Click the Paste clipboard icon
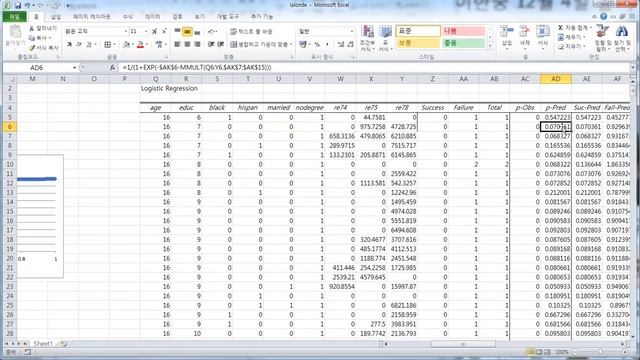 click(x=15, y=32)
